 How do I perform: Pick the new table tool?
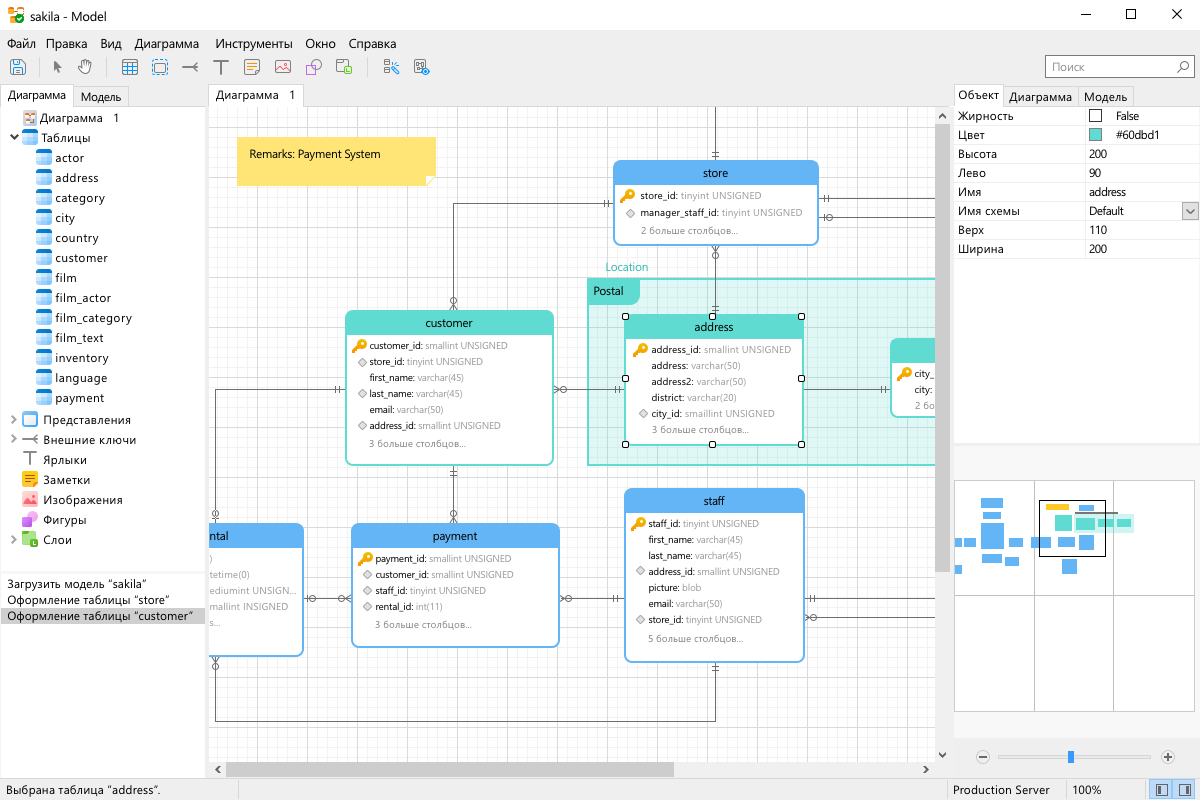pyautogui.click(x=130, y=67)
